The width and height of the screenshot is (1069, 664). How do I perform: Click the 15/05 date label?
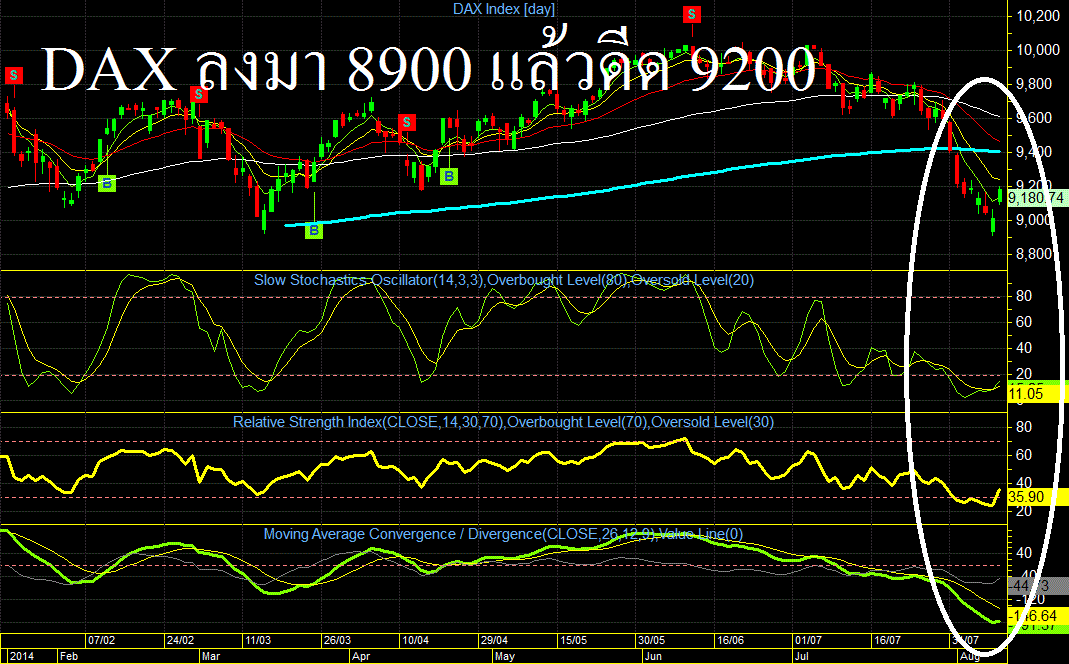pos(573,640)
